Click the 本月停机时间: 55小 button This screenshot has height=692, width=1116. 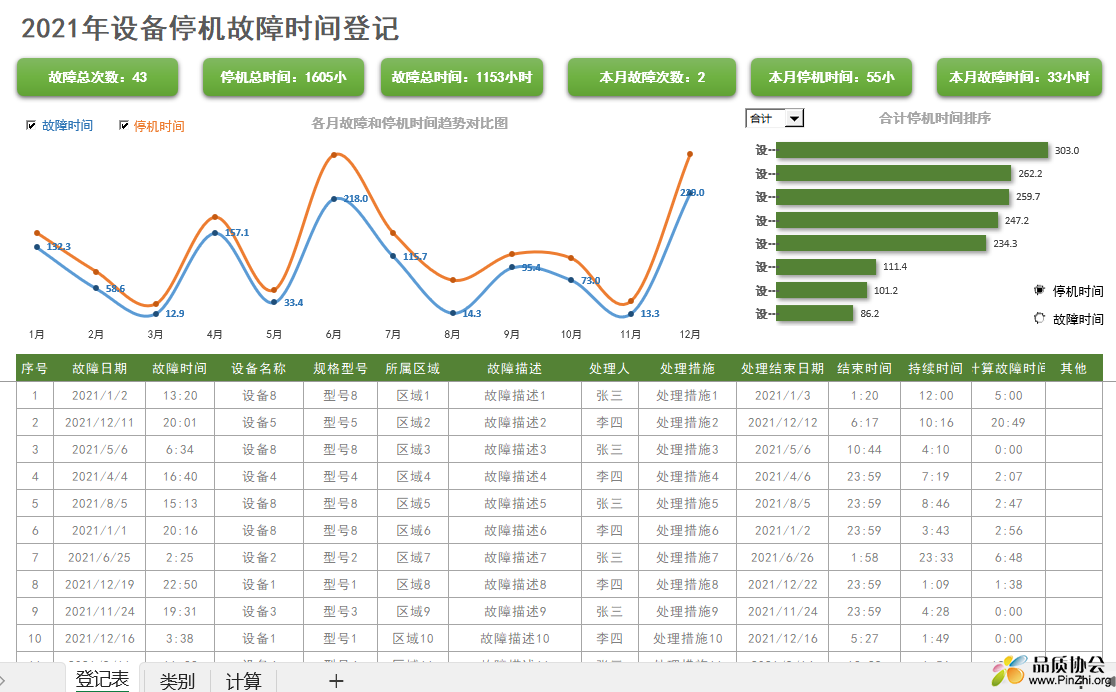(x=831, y=77)
